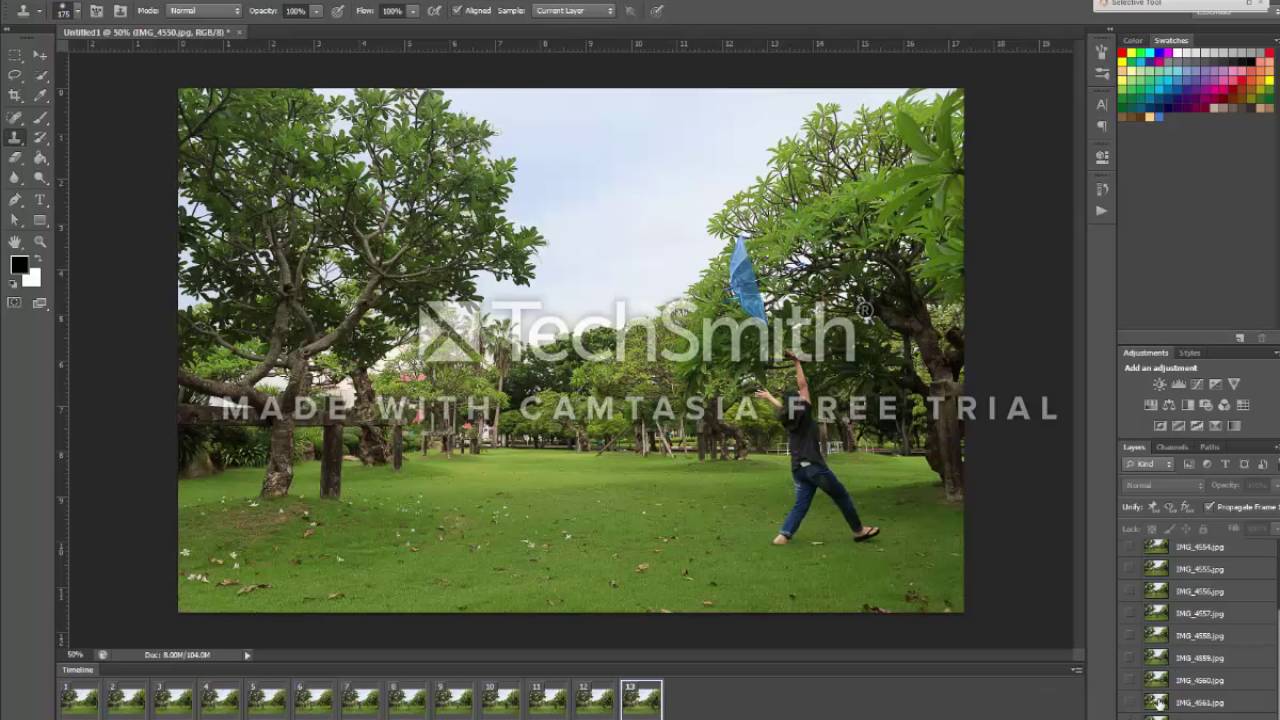Toggle pressure for opacity button
Image resolution: width=1280 pixels, height=720 pixels.
tap(338, 10)
